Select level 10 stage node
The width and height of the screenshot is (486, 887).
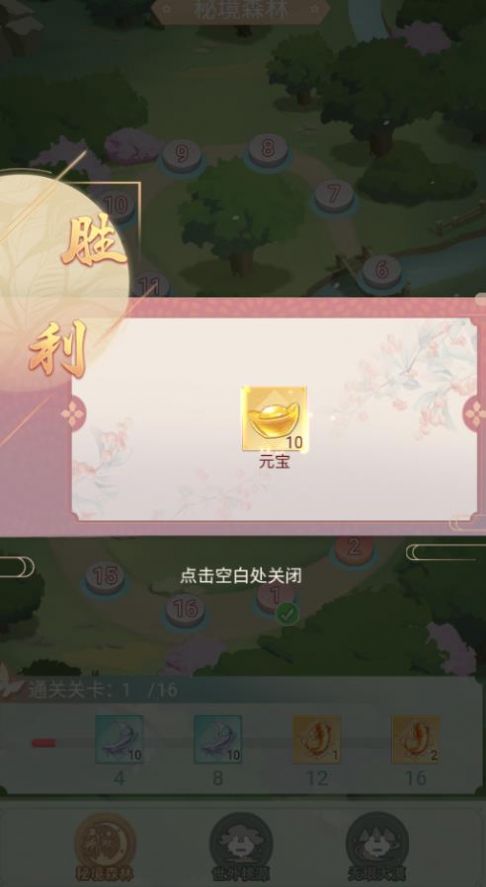pos(117,205)
